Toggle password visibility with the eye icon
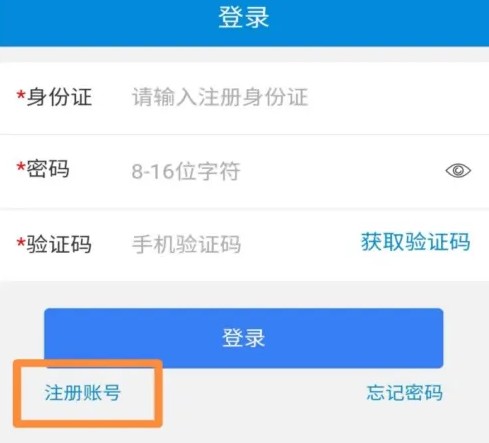This screenshot has height=443, width=489. pos(458,171)
